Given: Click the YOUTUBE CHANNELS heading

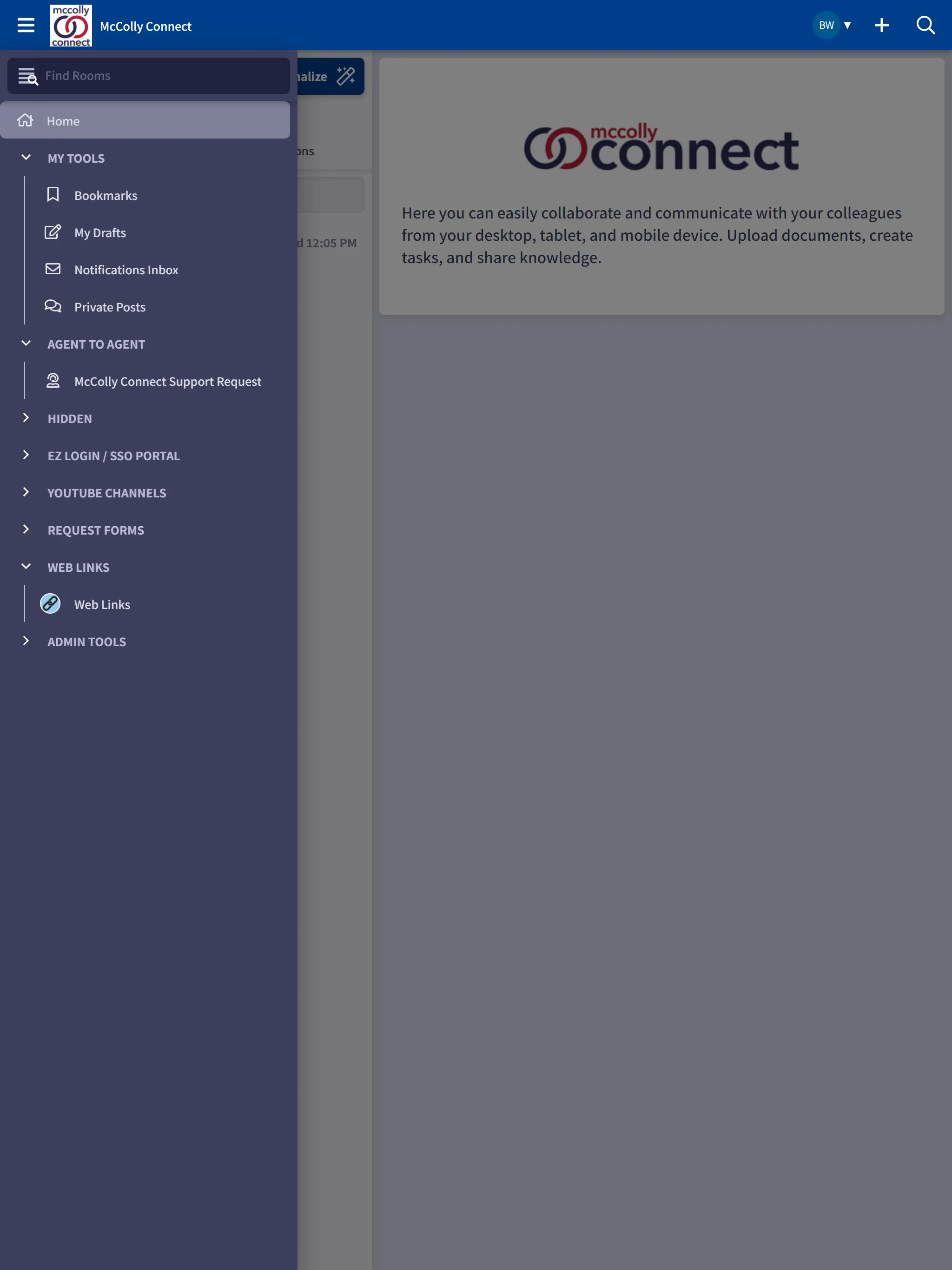Looking at the screenshot, I should tap(107, 493).
